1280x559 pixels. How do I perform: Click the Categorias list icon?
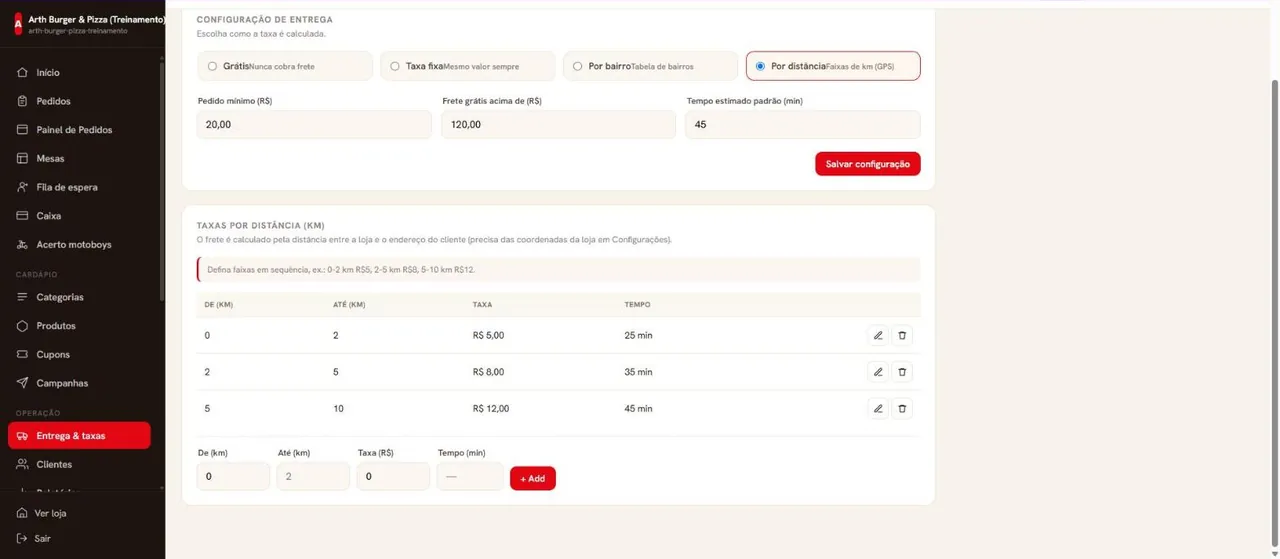pyautogui.click(x=22, y=297)
